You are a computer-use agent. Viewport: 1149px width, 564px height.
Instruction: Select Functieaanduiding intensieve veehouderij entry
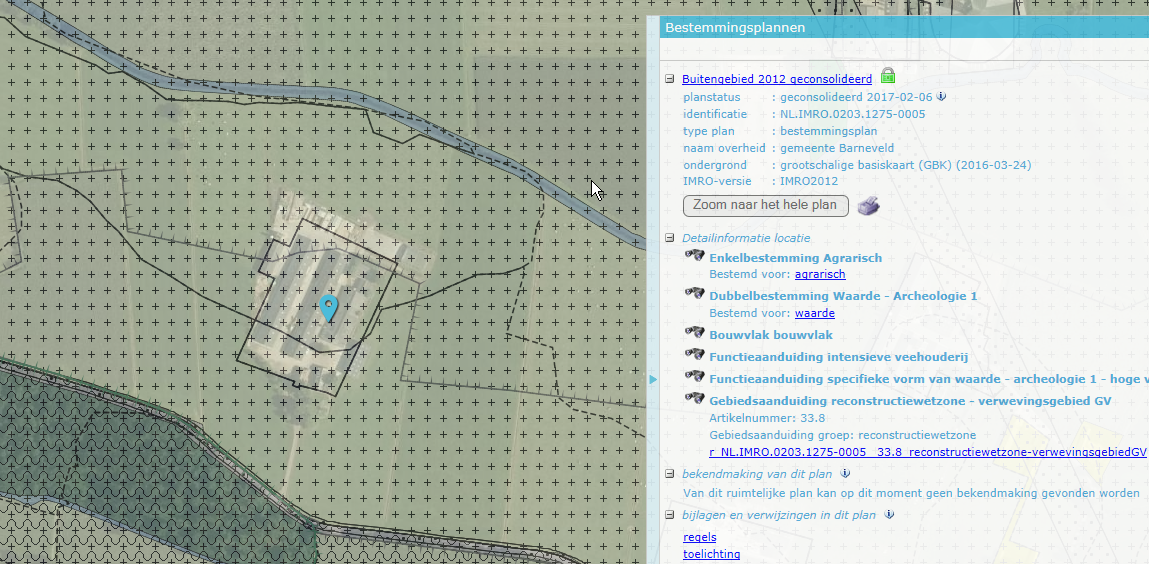839,357
